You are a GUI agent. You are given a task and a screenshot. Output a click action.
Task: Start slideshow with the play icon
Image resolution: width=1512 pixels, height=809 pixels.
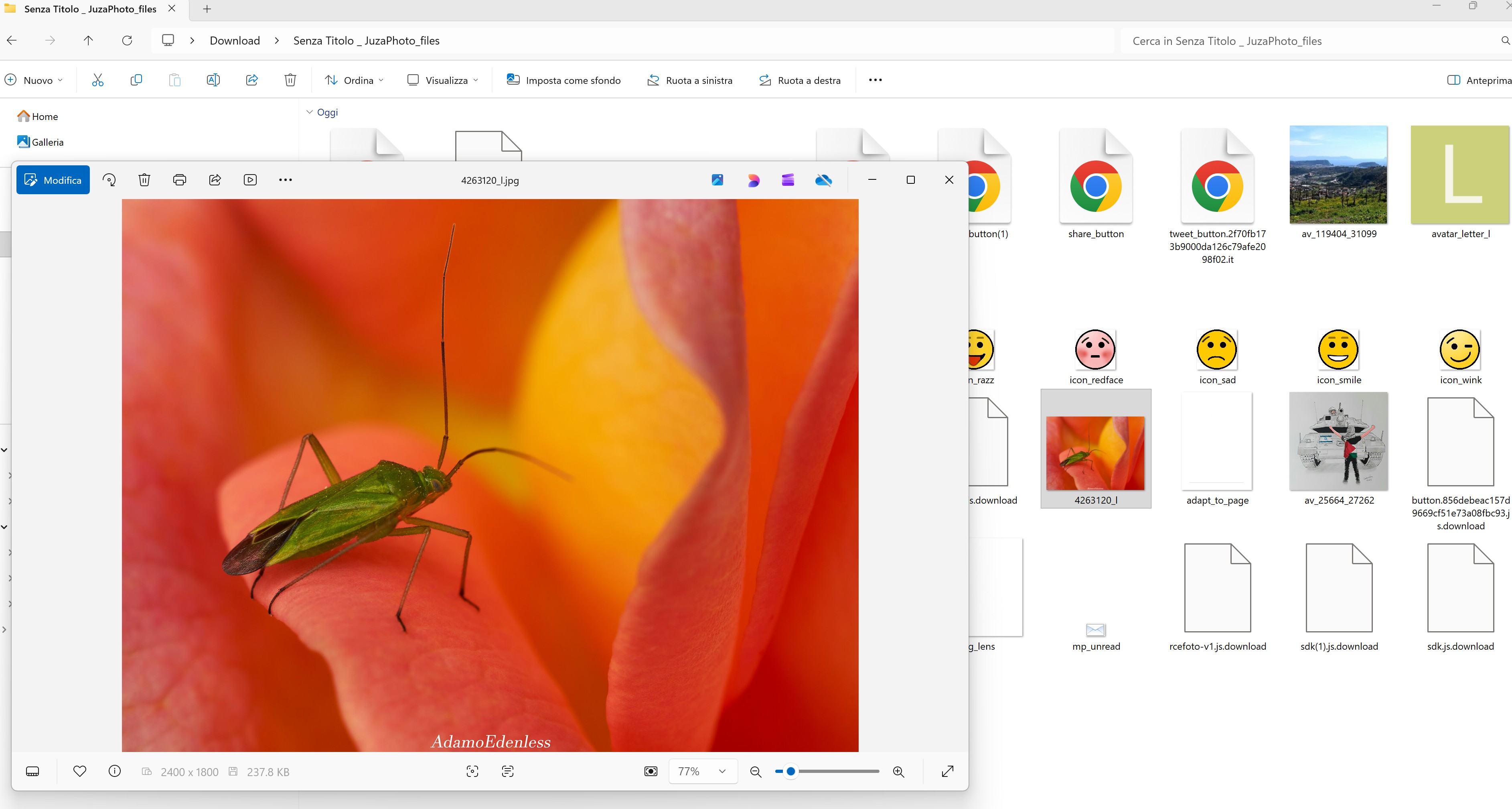[x=250, y=180]
